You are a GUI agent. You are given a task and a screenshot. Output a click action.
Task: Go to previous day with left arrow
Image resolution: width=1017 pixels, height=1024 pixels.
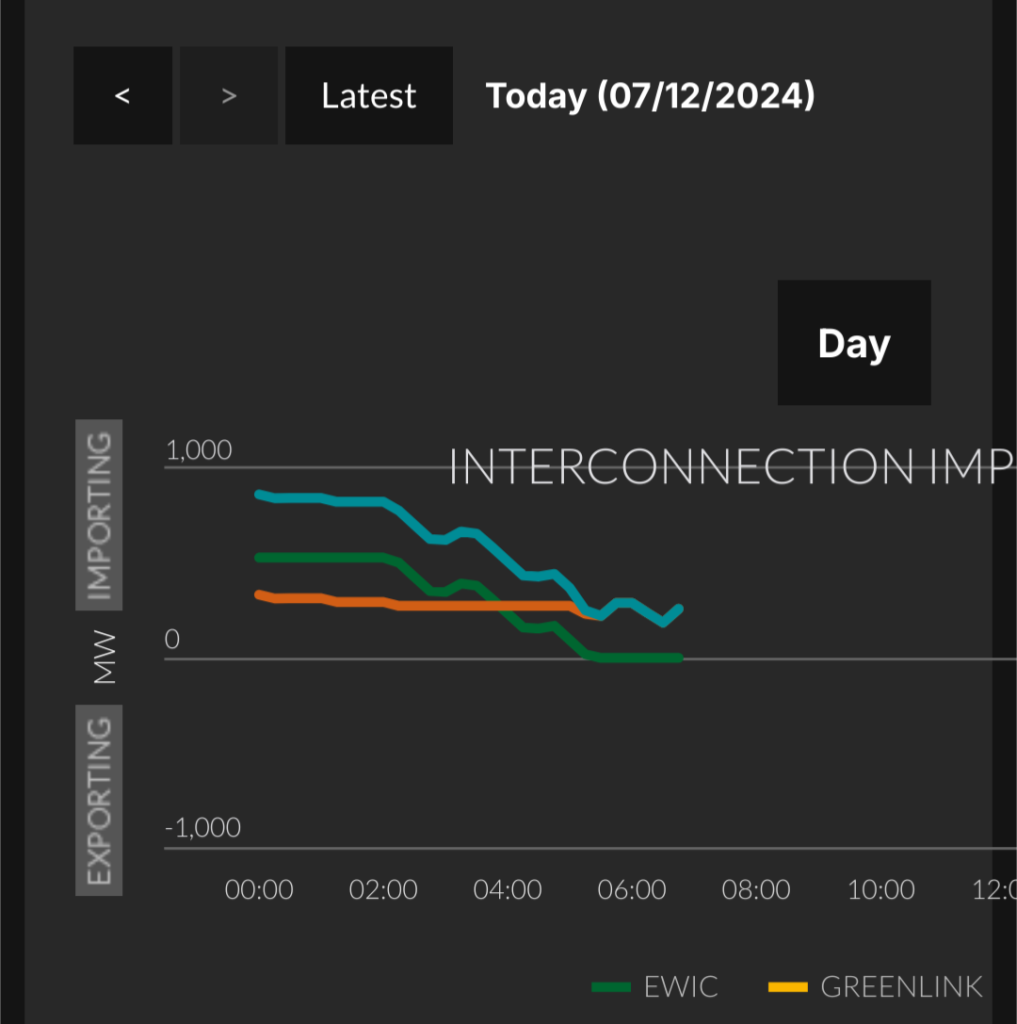coord(123,95)
